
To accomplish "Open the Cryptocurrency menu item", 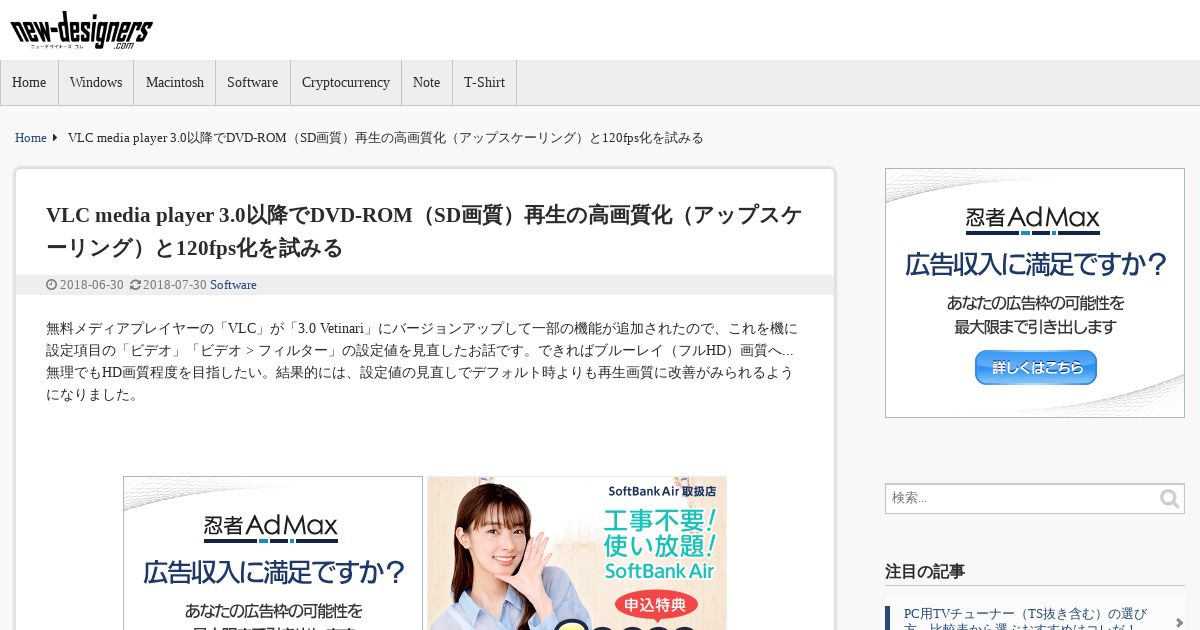I will [346, 83].
